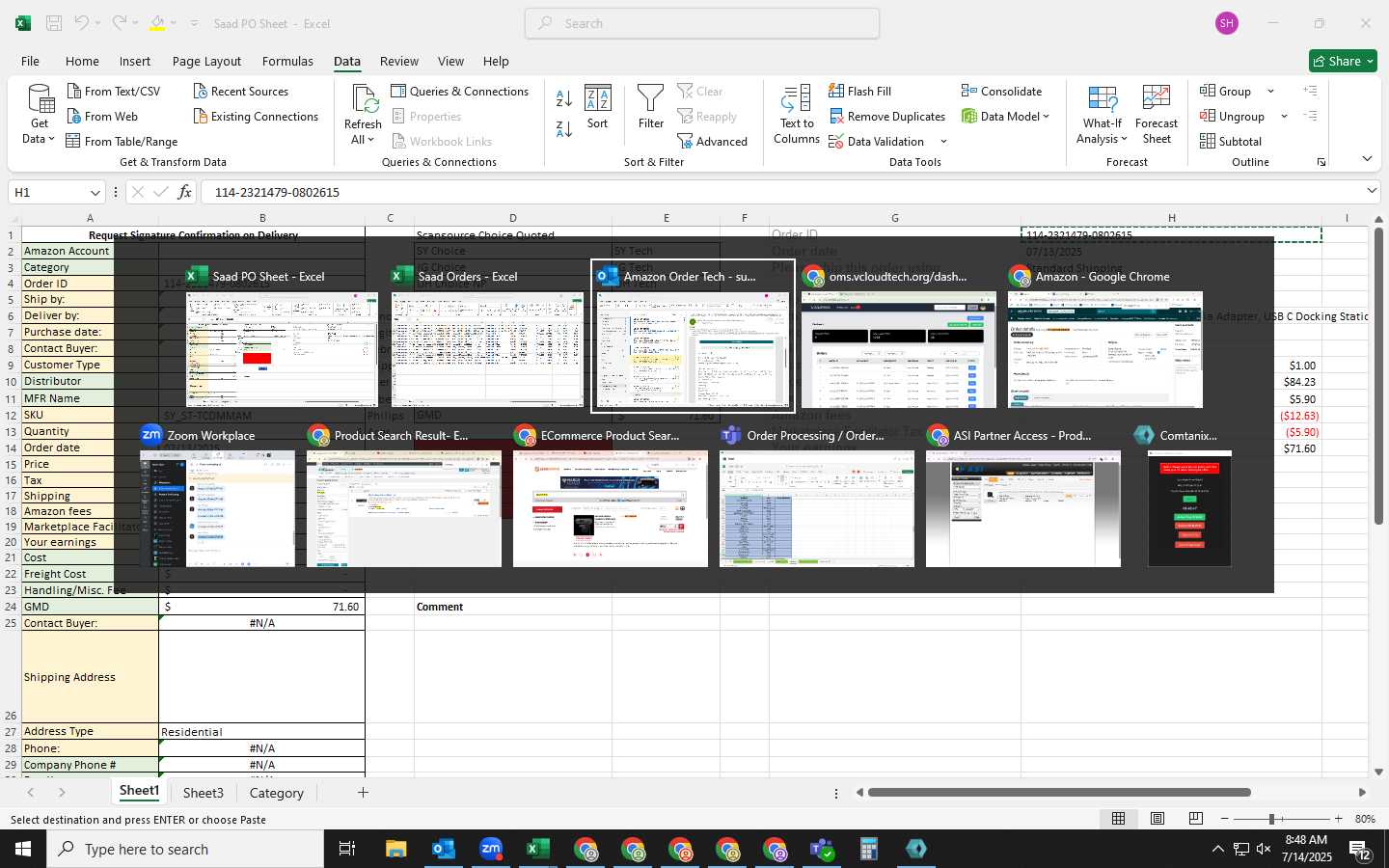
Task: Add a new sheet
Action: [363, 793]
